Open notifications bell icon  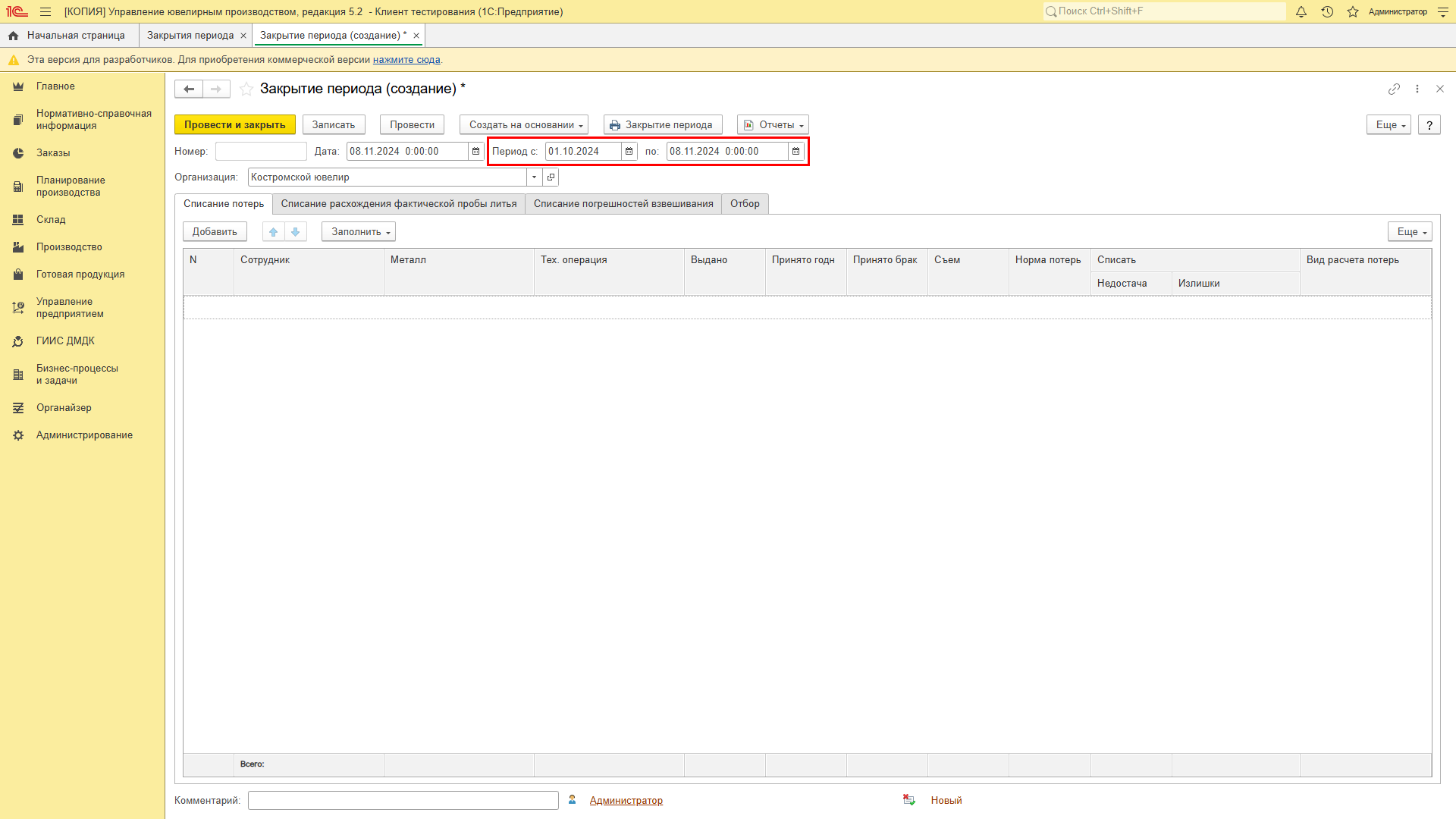(x=1301, y=11)
